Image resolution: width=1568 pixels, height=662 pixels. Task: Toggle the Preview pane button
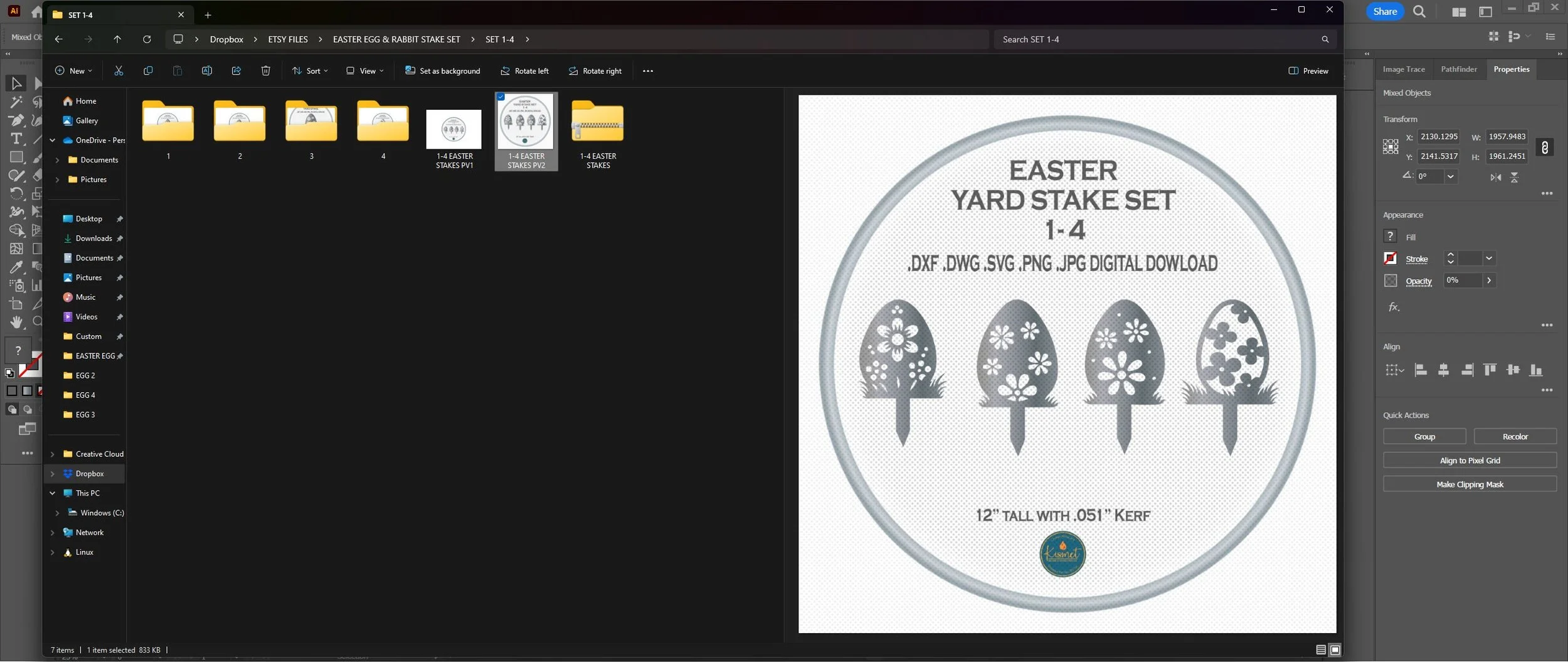click(1308, 71)
